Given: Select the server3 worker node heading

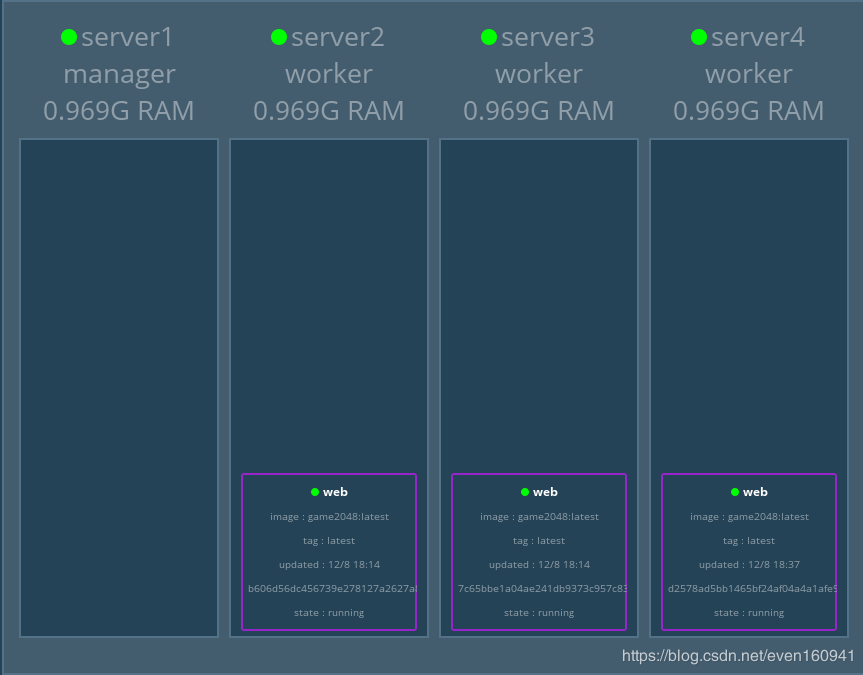Looking at the screenshot, I should click(x=539, y=74).
